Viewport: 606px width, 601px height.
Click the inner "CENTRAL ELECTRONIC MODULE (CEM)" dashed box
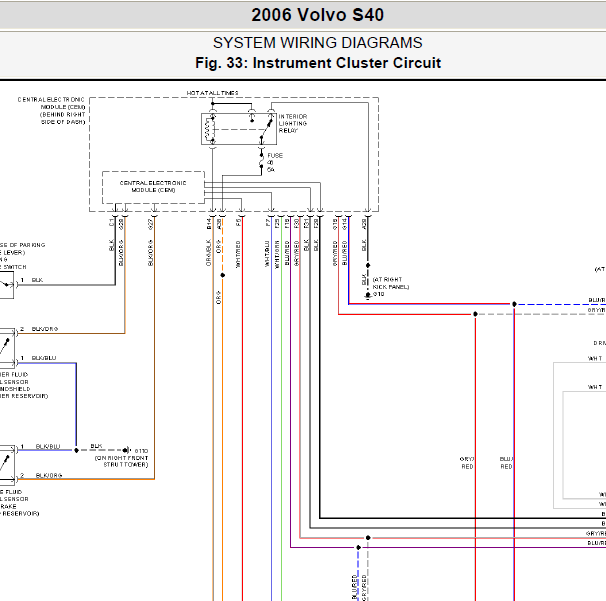click(153, 187)
